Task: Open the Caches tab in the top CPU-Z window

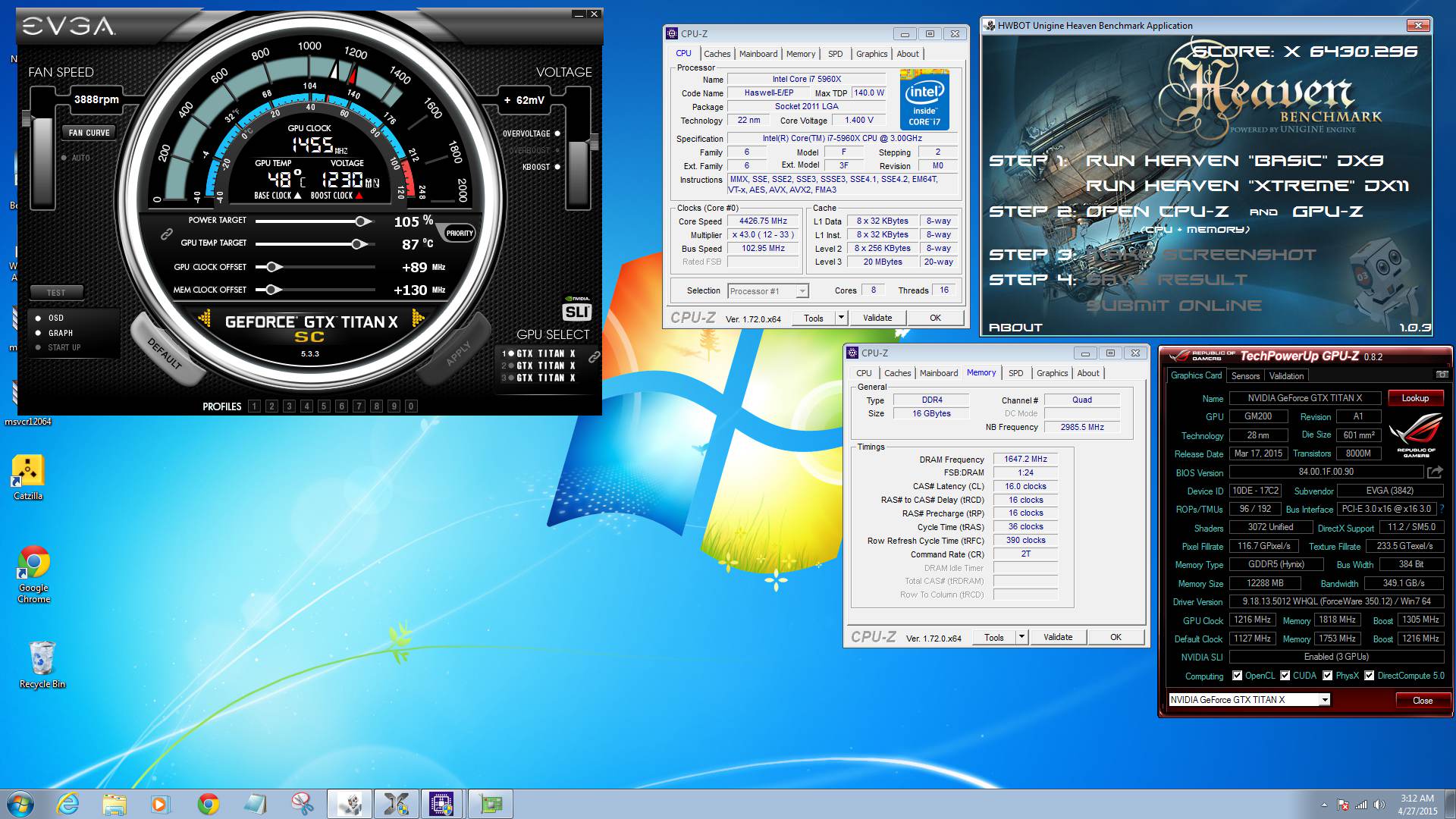Action: click(x=717, y=54)
